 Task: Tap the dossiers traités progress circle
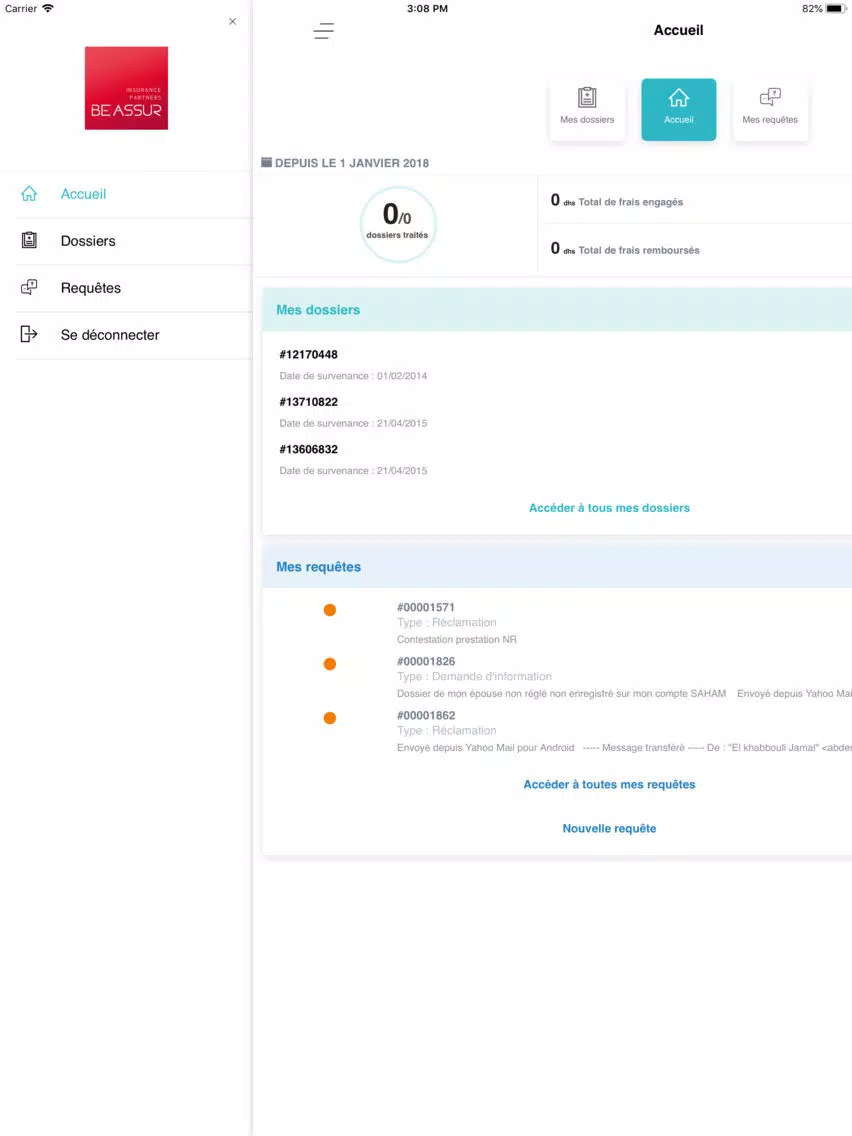[398, 223]
